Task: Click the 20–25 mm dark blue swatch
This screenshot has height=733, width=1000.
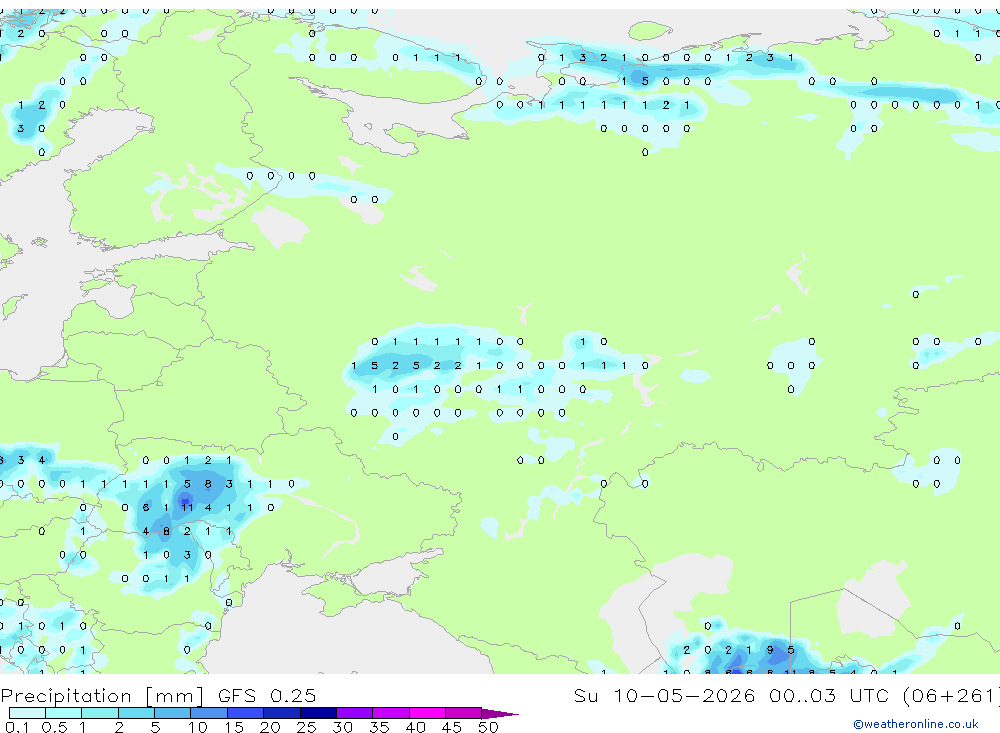Action: click(282, 713)
